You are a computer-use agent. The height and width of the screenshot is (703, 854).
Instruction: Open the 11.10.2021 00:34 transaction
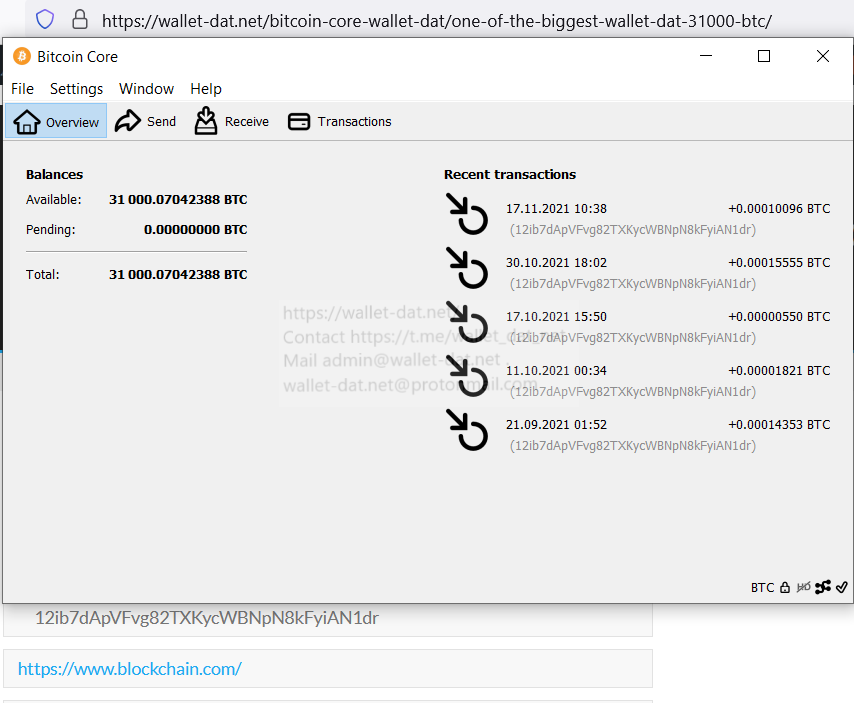click(556, 371)
